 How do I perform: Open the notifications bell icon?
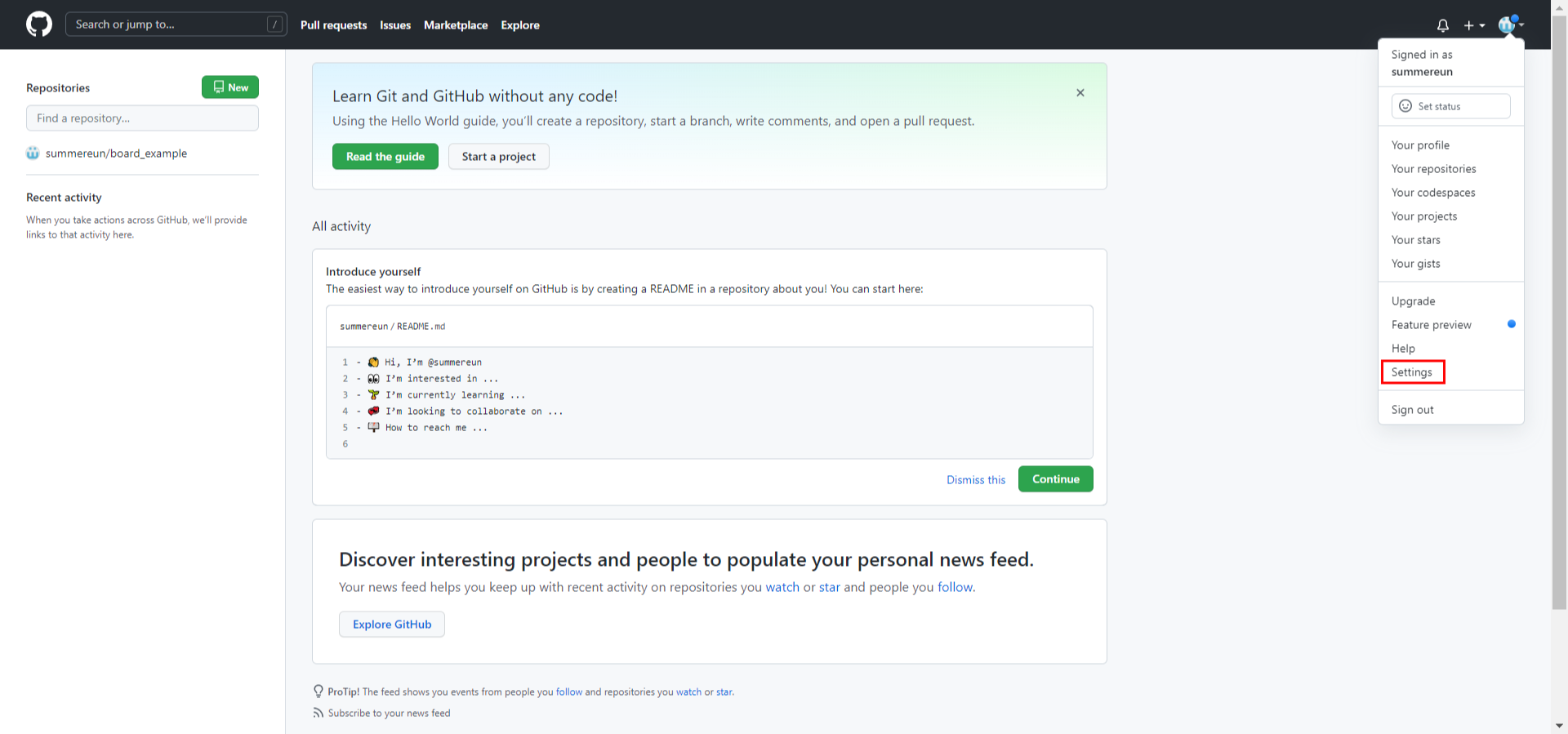point(1443,25)
